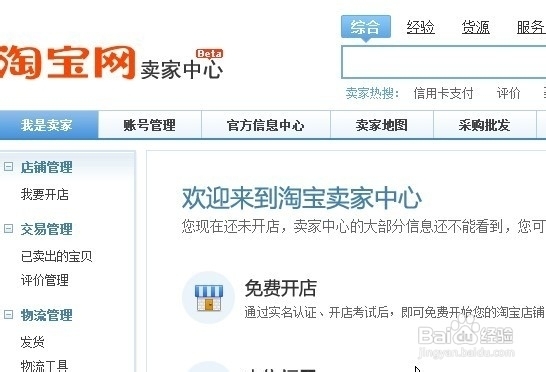The width and height of the screenshot is (546, 372).
Task: Click the free shop storefront icon
Action: click(209, 298)
